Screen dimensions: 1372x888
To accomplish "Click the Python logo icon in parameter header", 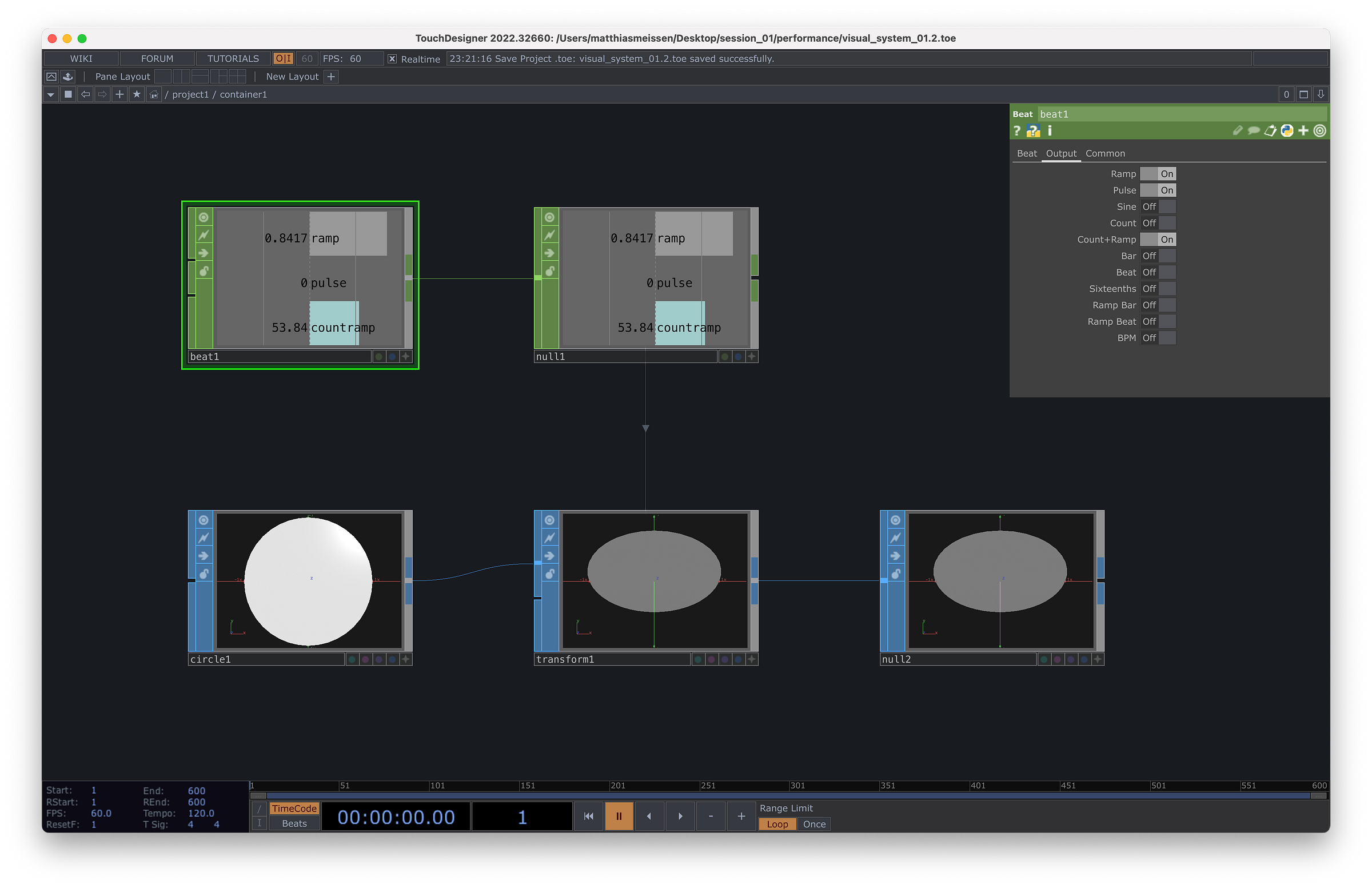I will click(x=1287, y=131).
